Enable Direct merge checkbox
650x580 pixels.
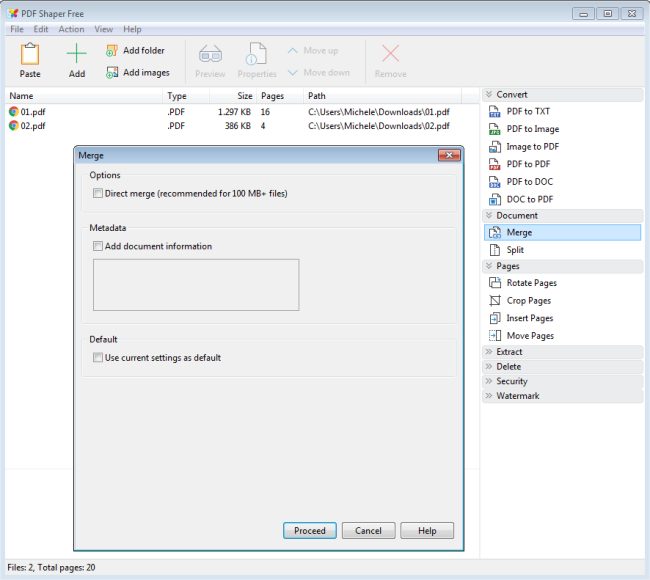coord(98,193)
